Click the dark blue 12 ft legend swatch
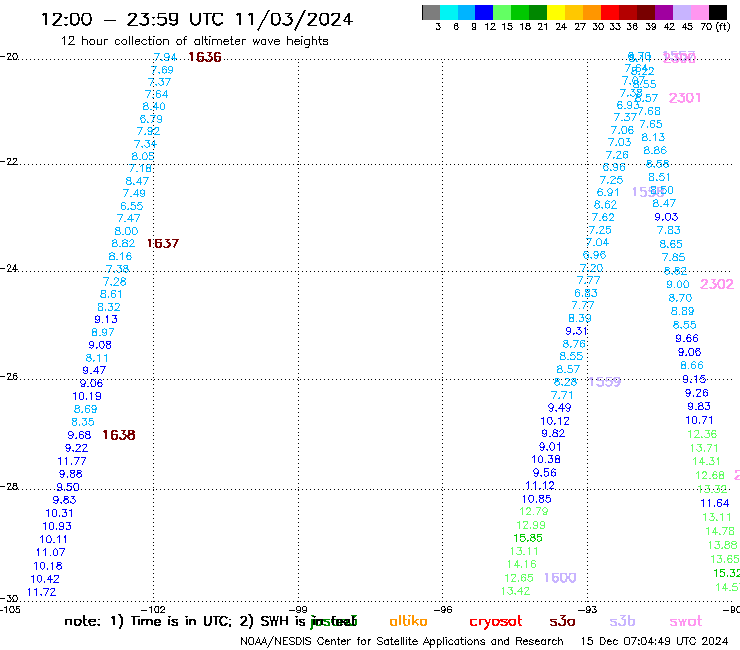 [x=484, y=12]
